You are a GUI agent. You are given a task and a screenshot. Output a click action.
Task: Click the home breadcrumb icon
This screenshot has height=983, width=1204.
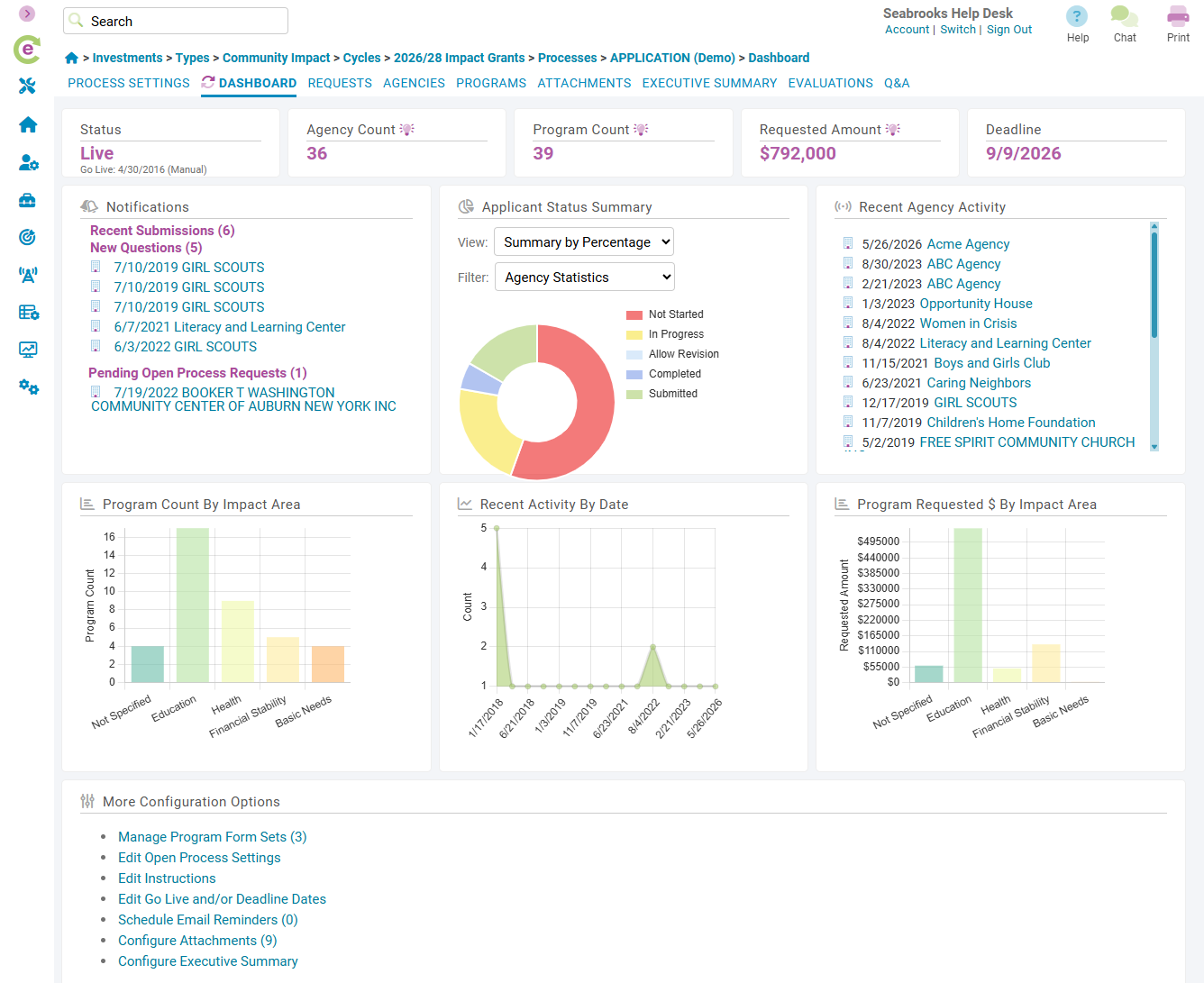[71, 58]
